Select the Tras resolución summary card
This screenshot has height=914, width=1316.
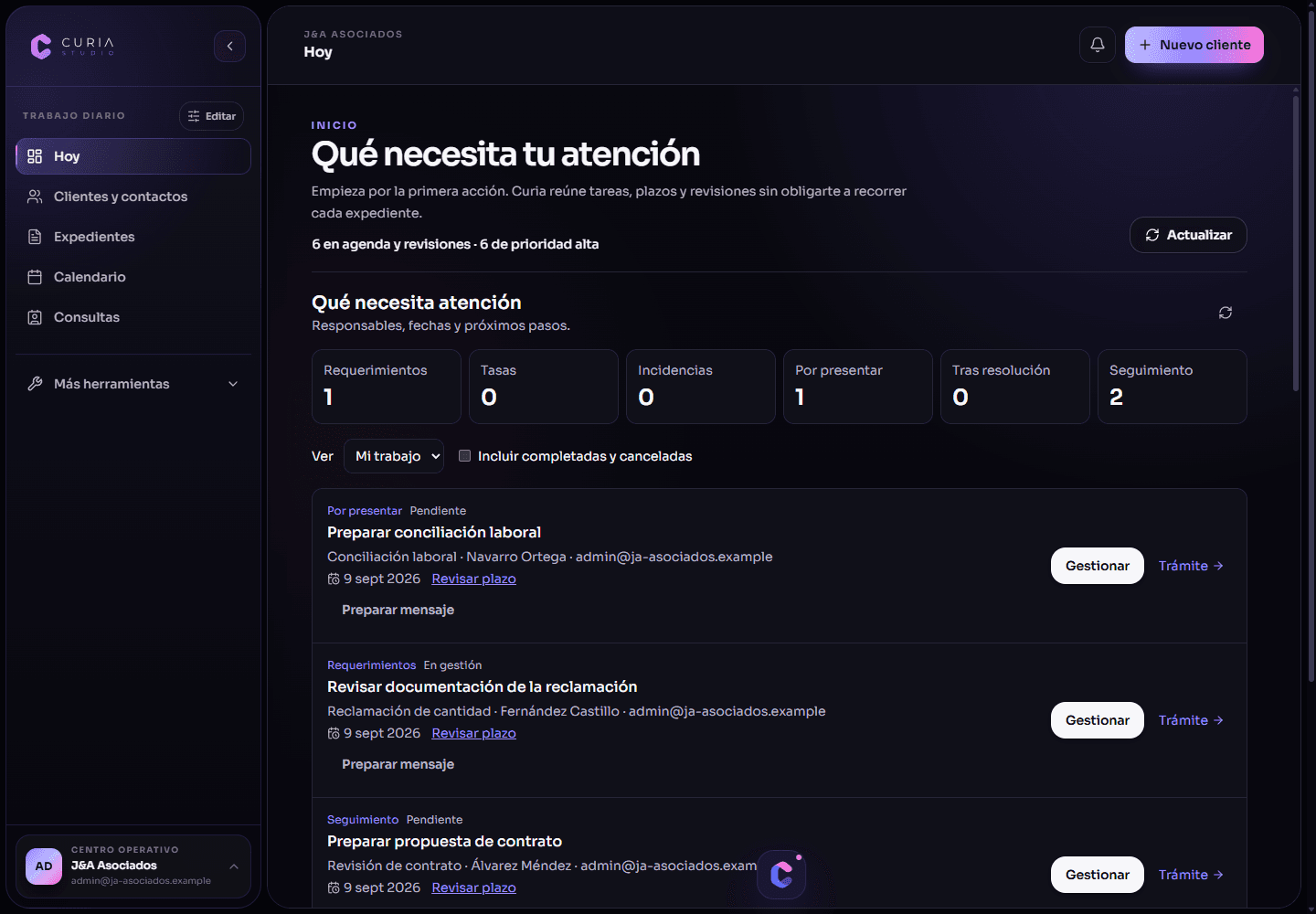(1015, 387)
